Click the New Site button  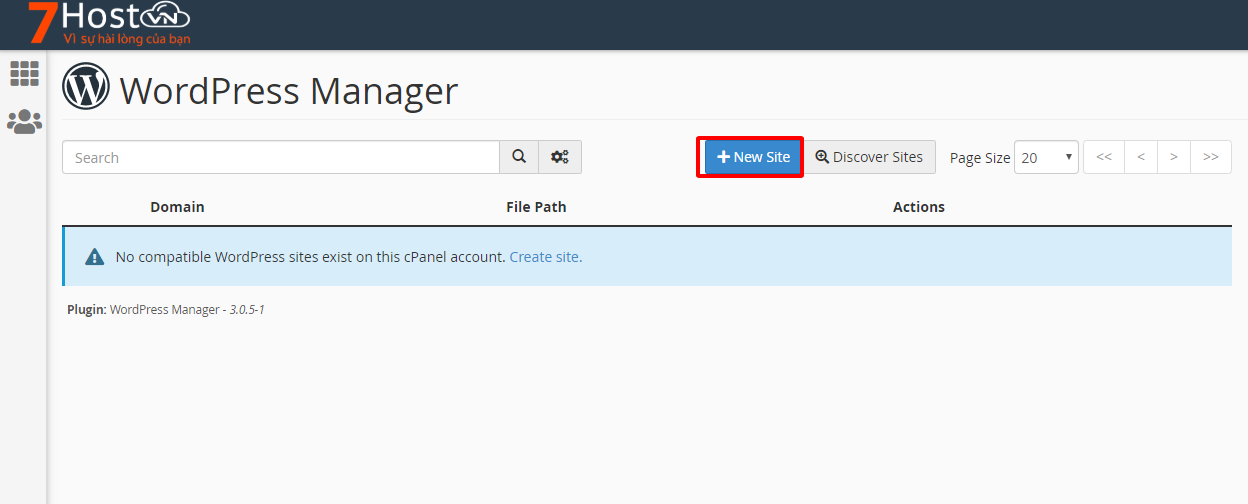click(753, 157)
